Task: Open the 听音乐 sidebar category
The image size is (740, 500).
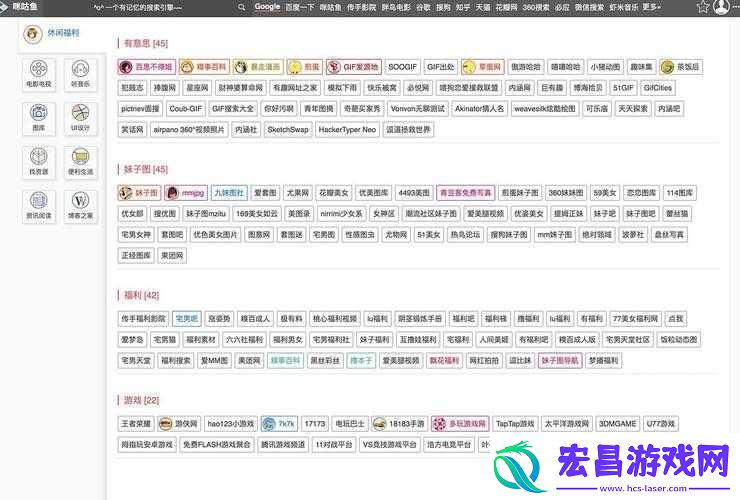Action: click(x=81, y=75)
